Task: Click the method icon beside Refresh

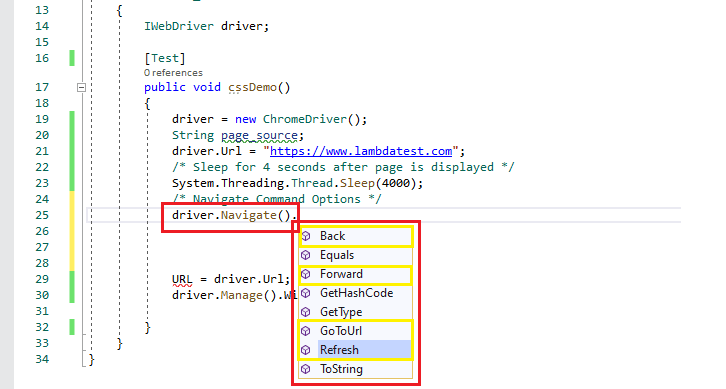Action: click(306, 350)
